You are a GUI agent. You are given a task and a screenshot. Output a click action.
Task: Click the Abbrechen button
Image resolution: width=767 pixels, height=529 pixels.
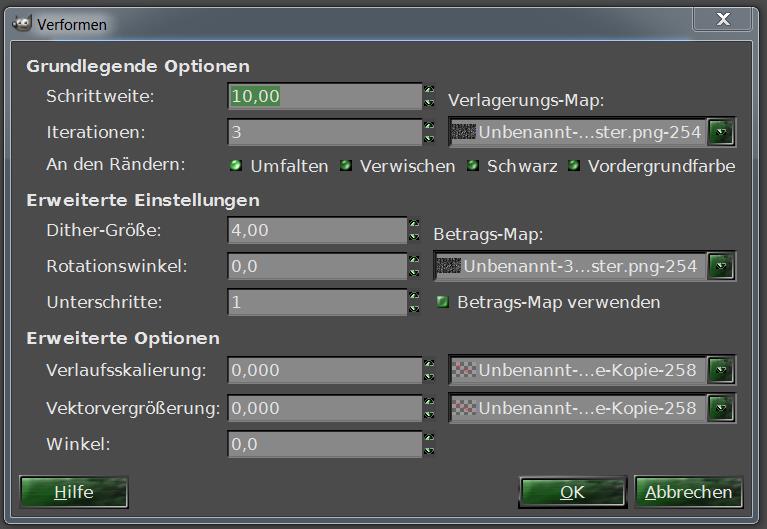pyautogui.click(x=688, y=492)
